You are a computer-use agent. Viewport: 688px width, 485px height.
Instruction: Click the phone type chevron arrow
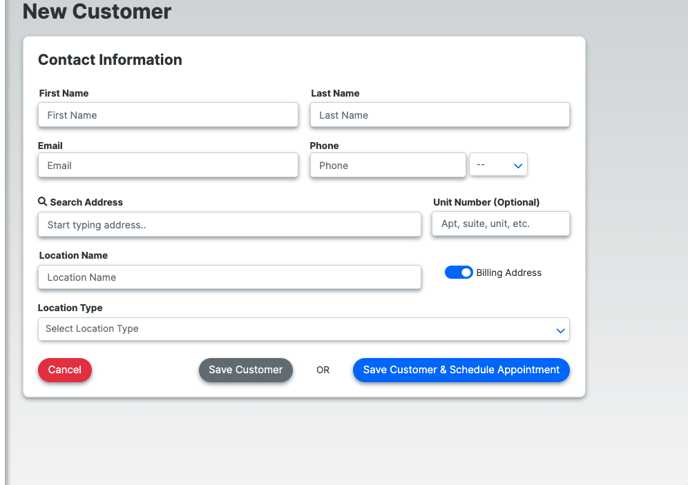pyautogui.click(x=518, y=166)
